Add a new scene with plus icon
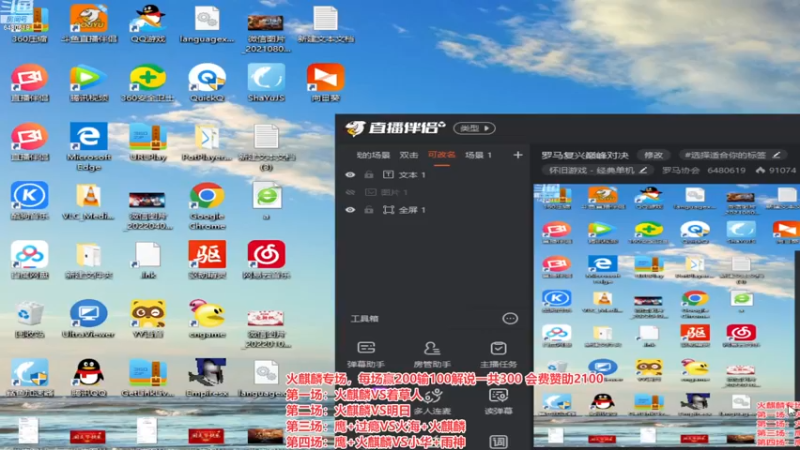This screenshot has height=450, width=800. click(x=518, y=155)
